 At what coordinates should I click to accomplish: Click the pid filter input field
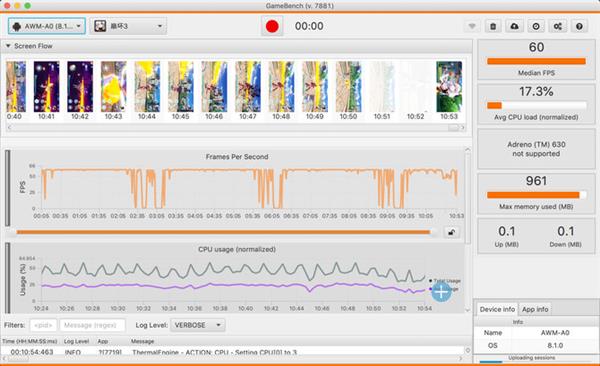tap(43, 325)
